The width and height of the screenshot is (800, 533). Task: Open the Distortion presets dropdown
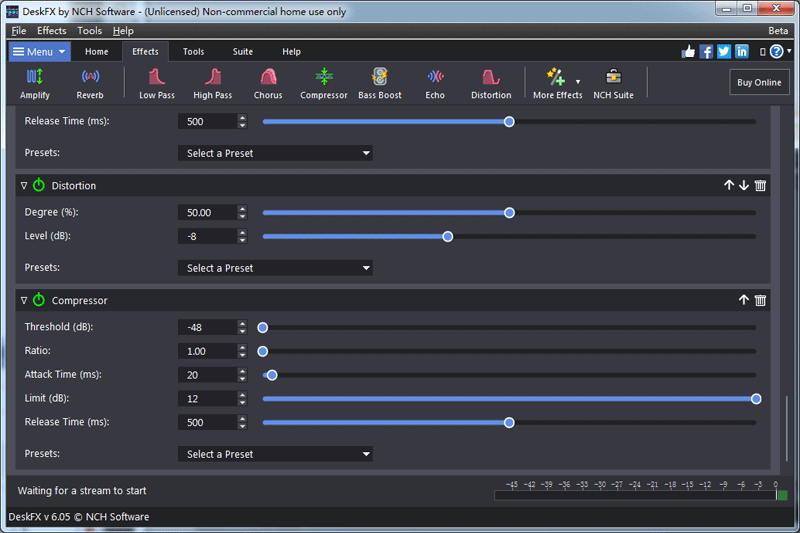pyautogui.click(x=275, y=268)
